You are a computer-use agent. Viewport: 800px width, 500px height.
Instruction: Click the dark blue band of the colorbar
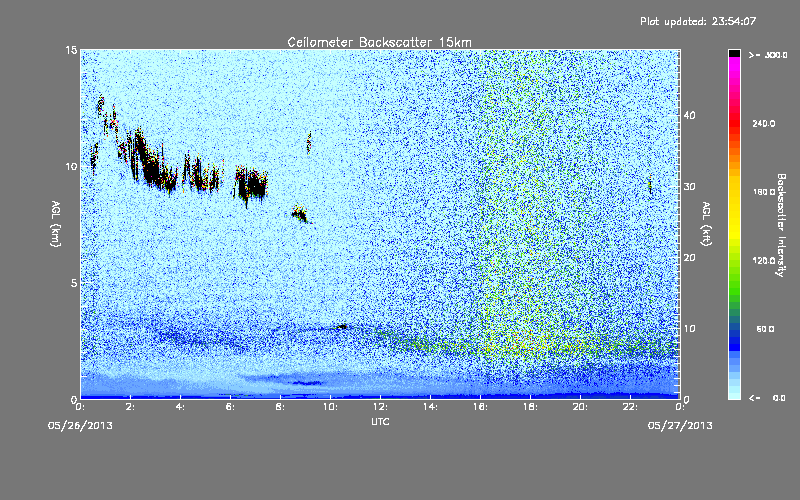click(x=734, y=339)
